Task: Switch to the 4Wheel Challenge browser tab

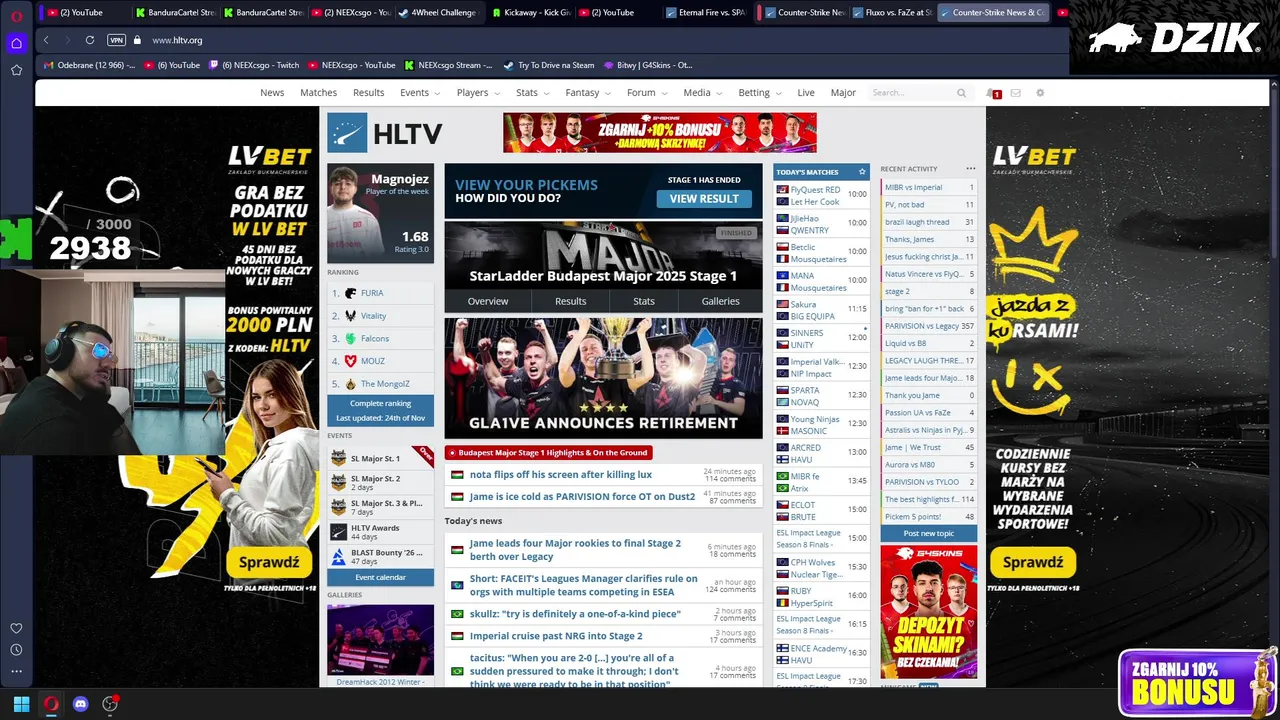Action: (438, 13)
